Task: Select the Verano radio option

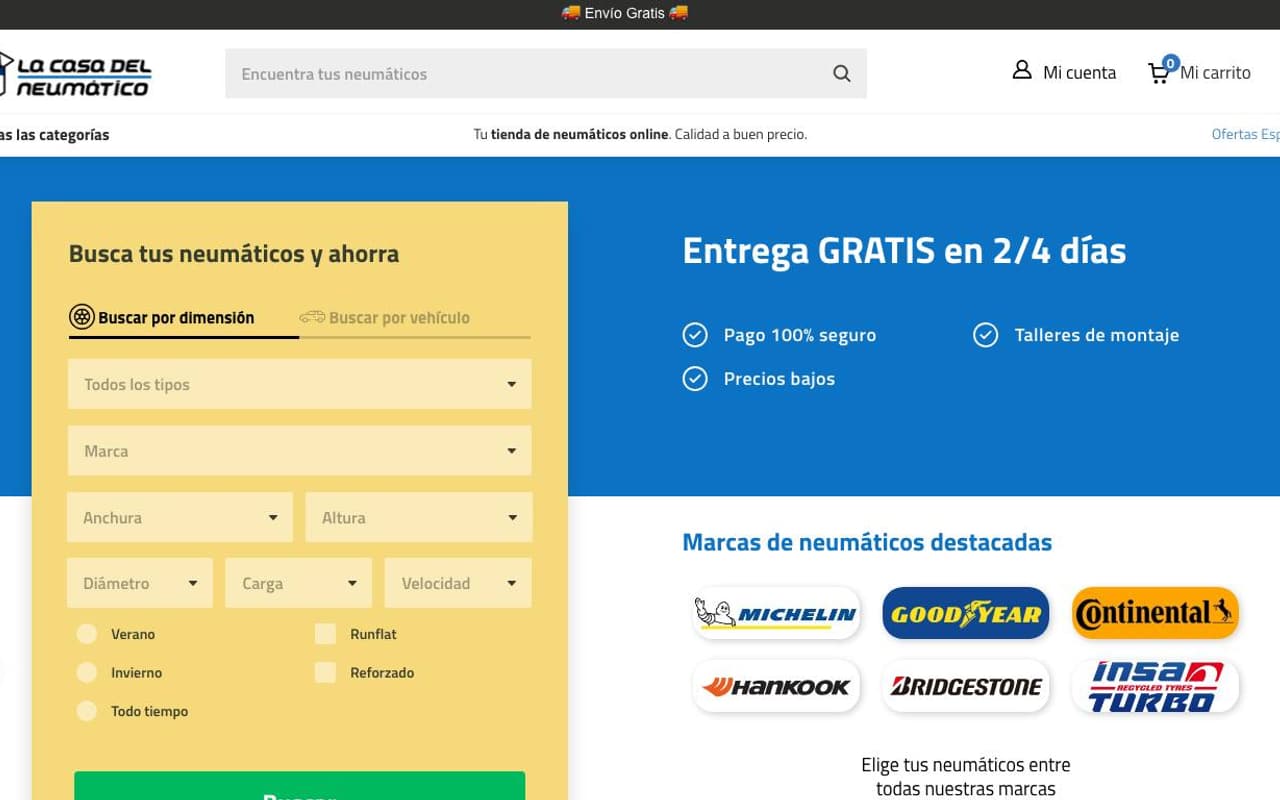Action: [x=87, y=634]
